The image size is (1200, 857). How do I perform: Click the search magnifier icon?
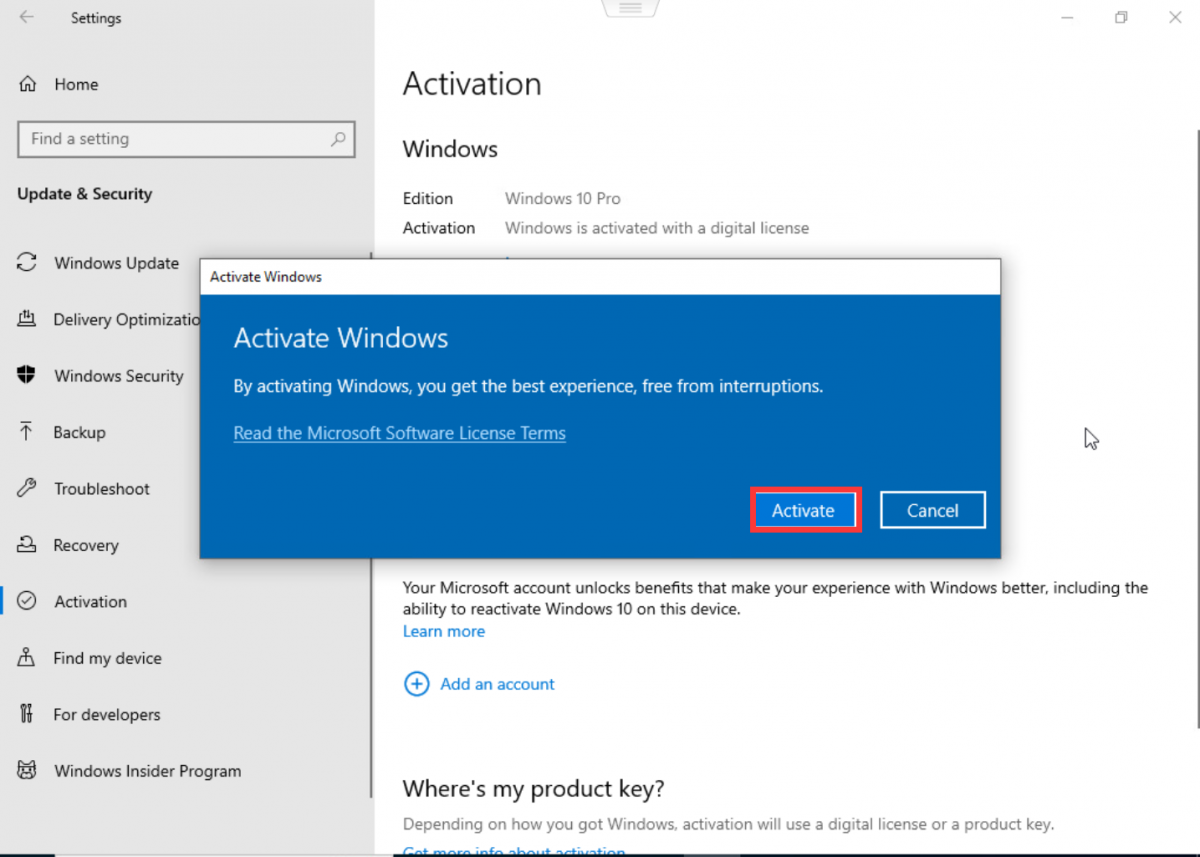coord(338,139)
